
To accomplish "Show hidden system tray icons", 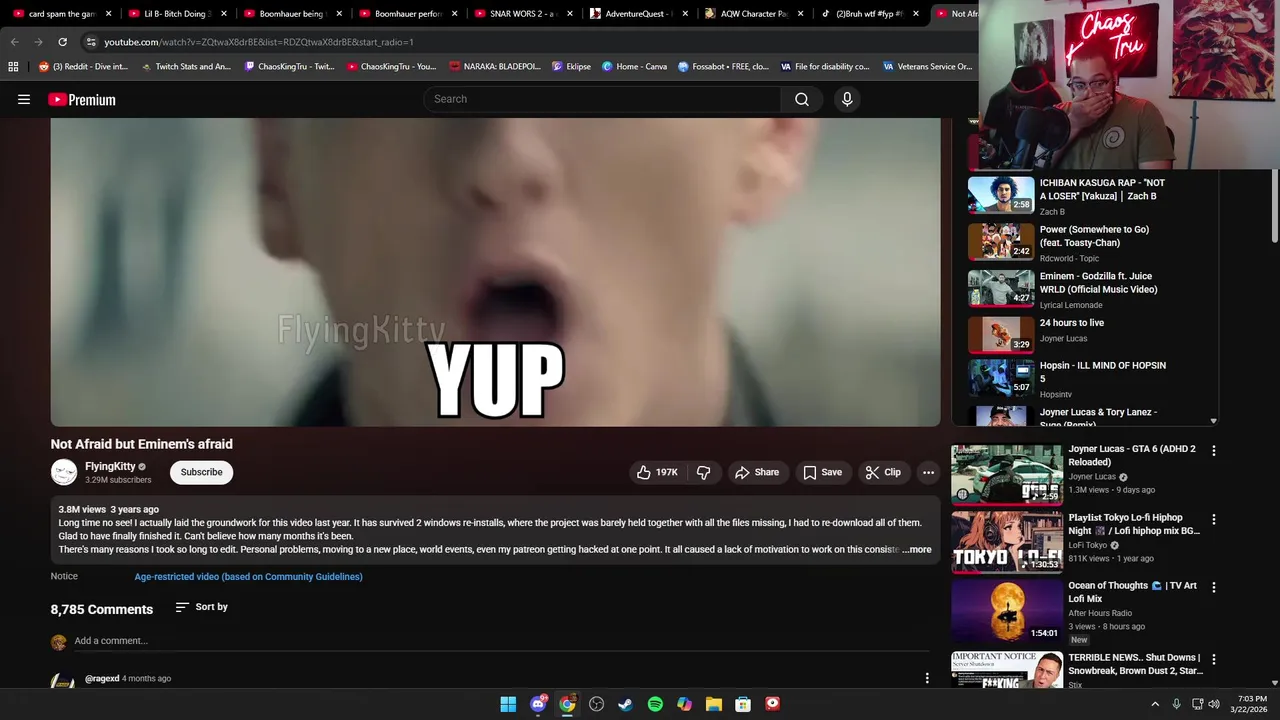I will coord(1155,704).
